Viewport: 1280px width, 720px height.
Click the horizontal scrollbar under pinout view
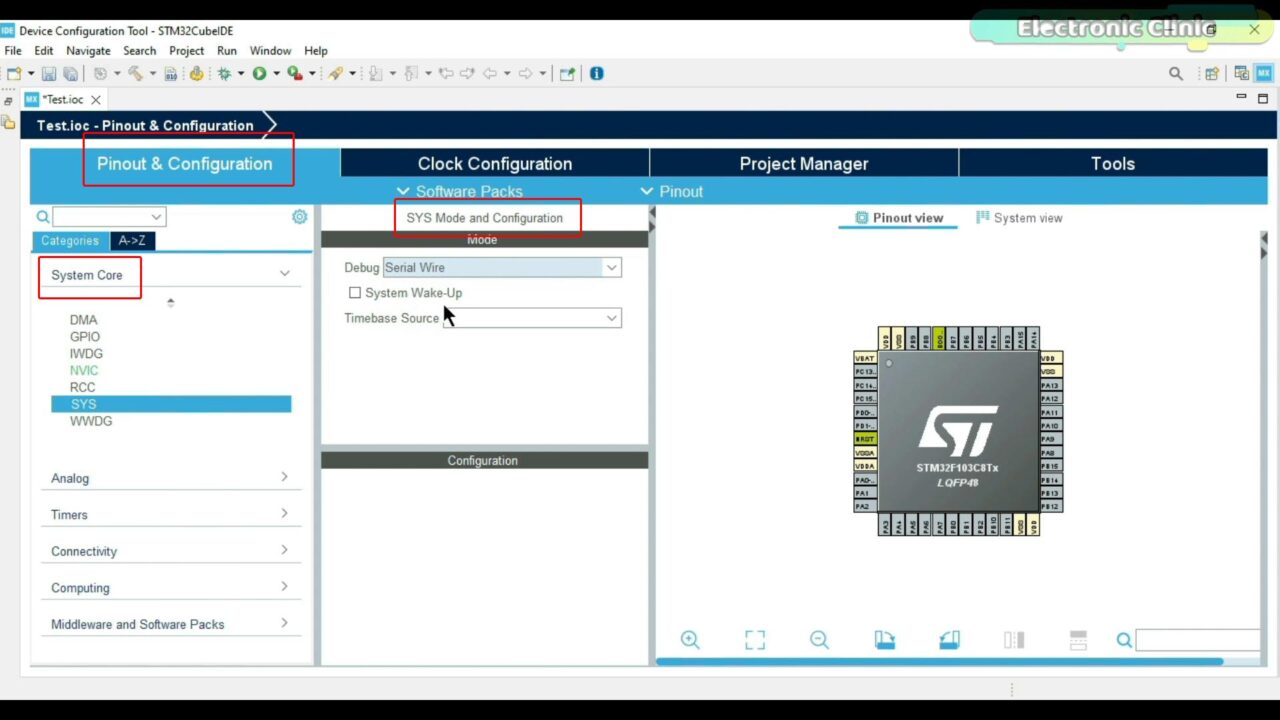tap(939, 661)
